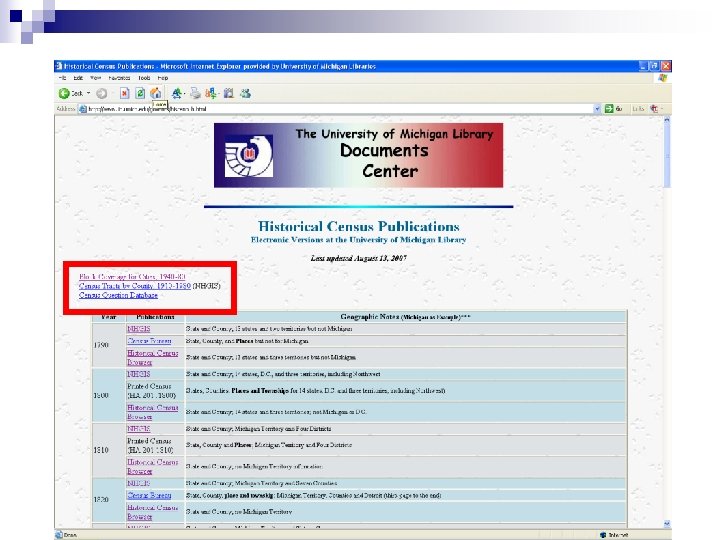The image size is (720, 540).
Task: Click the vertical scrollbar thumb
Action: pyautogui.click(x=667, y=156)
